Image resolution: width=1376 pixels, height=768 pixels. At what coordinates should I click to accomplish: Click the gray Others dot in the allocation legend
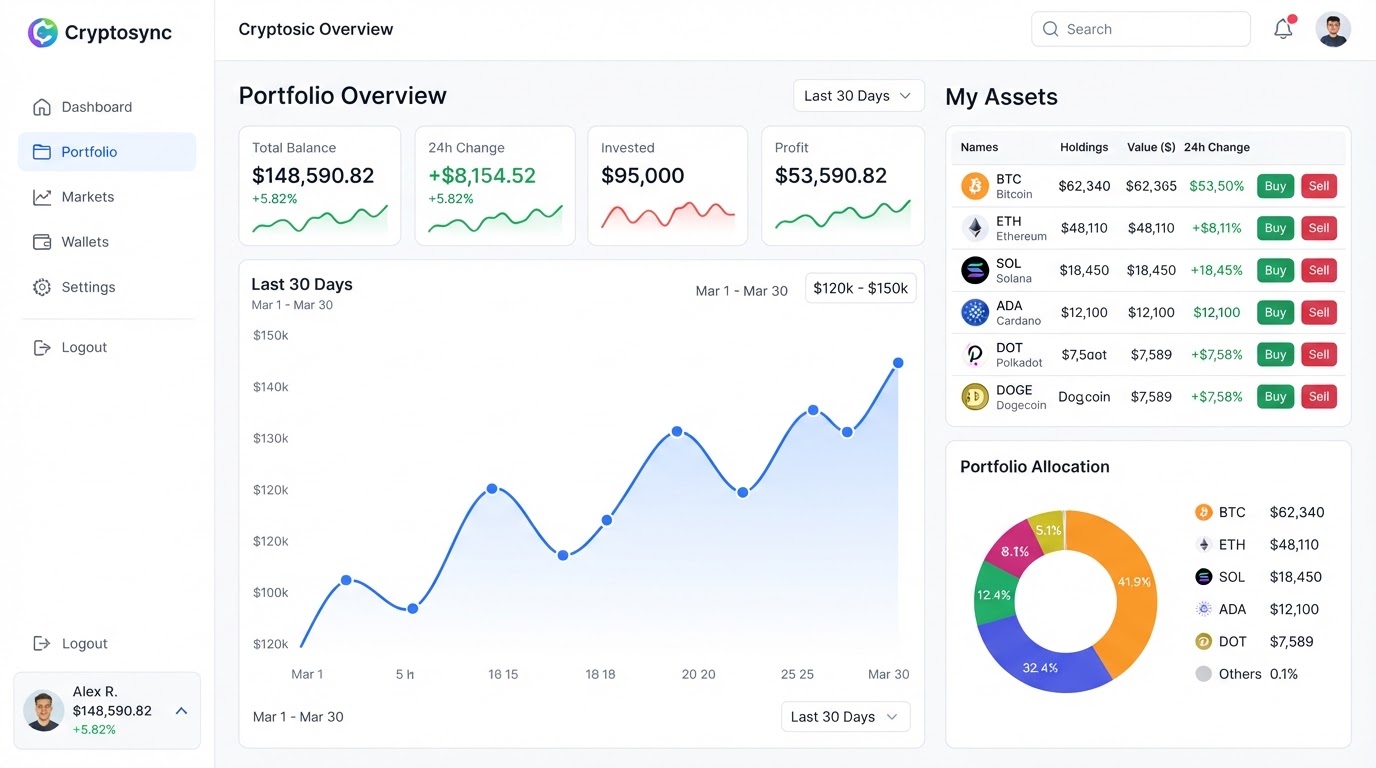pyautogui.click(x=1204, y=674)
